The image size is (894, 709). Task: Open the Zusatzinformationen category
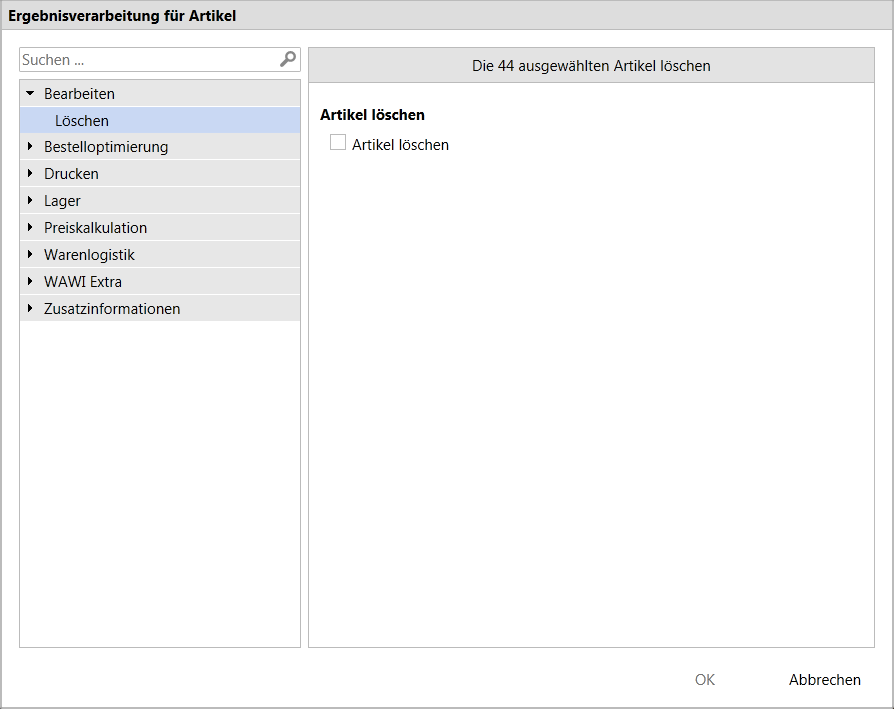pos(160,308)
